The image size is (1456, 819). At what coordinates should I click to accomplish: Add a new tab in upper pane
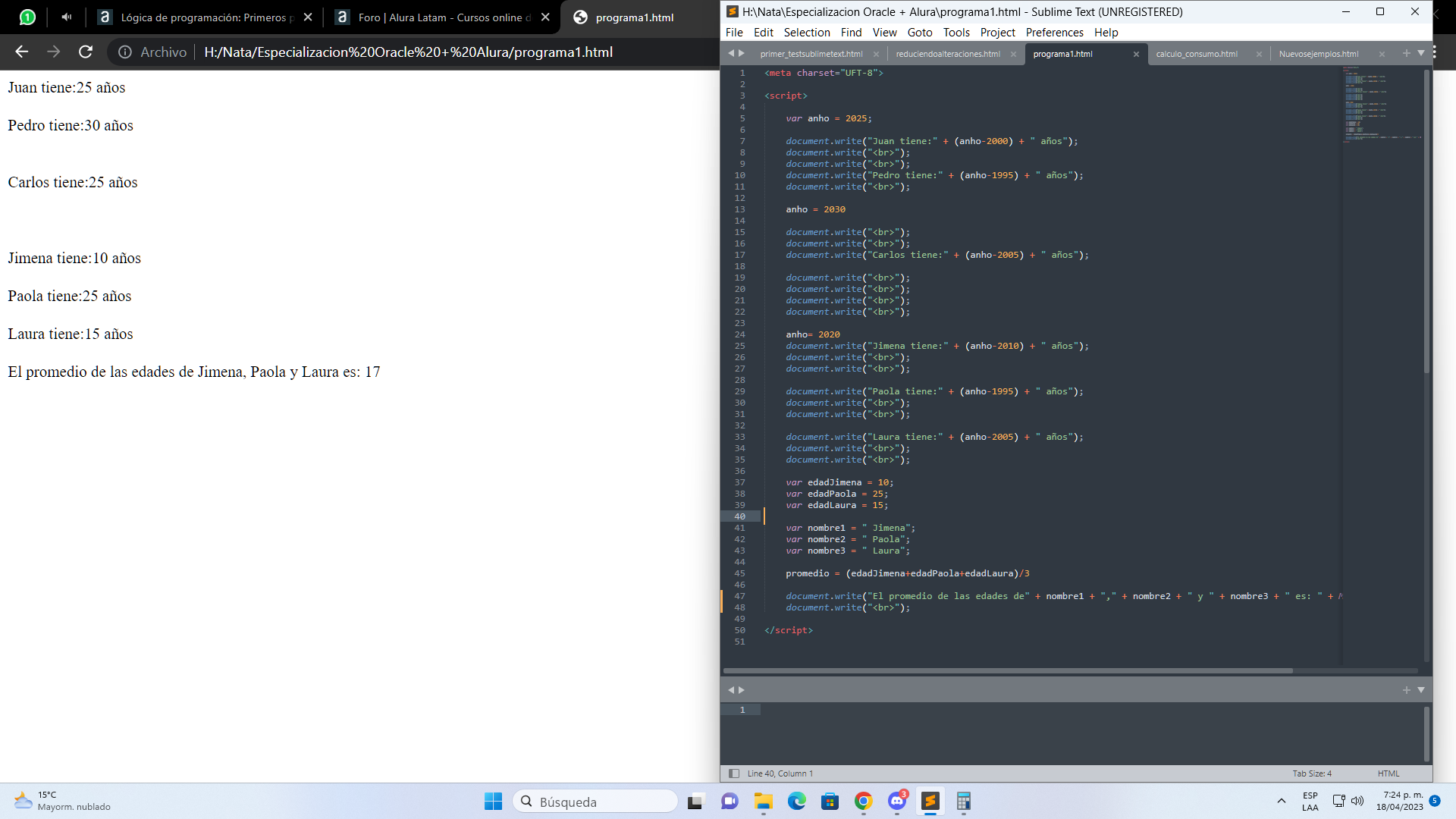coord(1406,53)
